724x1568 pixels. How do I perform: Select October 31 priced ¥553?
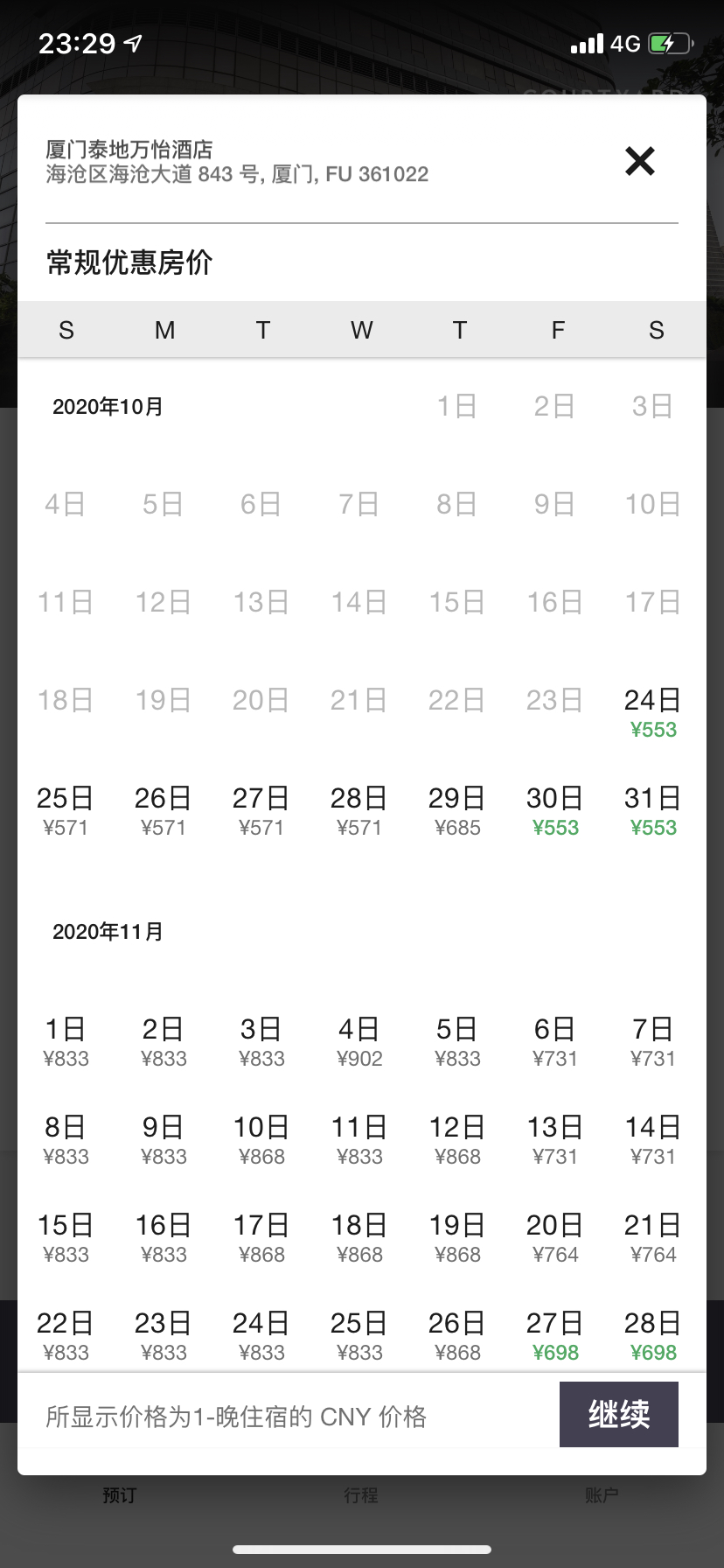pyautogui.click(x=653, y=811)
